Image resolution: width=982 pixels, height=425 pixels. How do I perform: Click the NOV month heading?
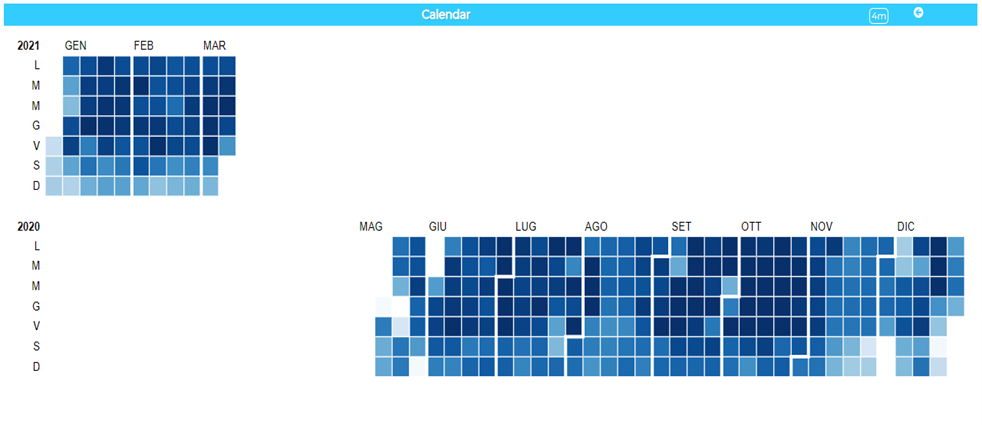[x=821, y=227]
